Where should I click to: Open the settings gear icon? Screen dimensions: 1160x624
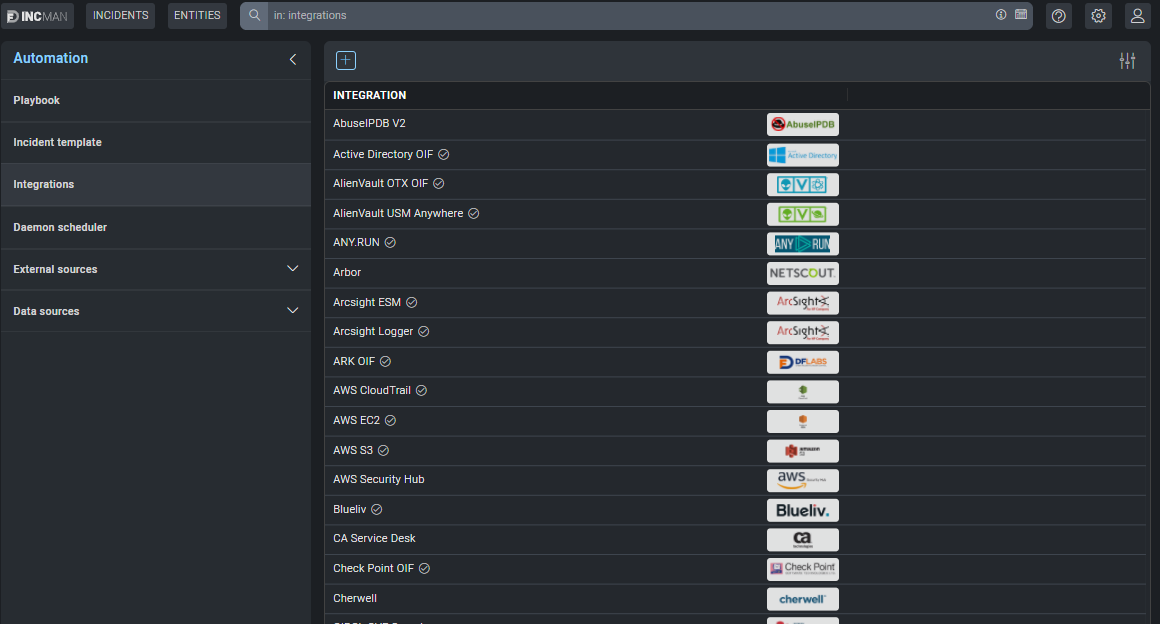point(1098,15)
